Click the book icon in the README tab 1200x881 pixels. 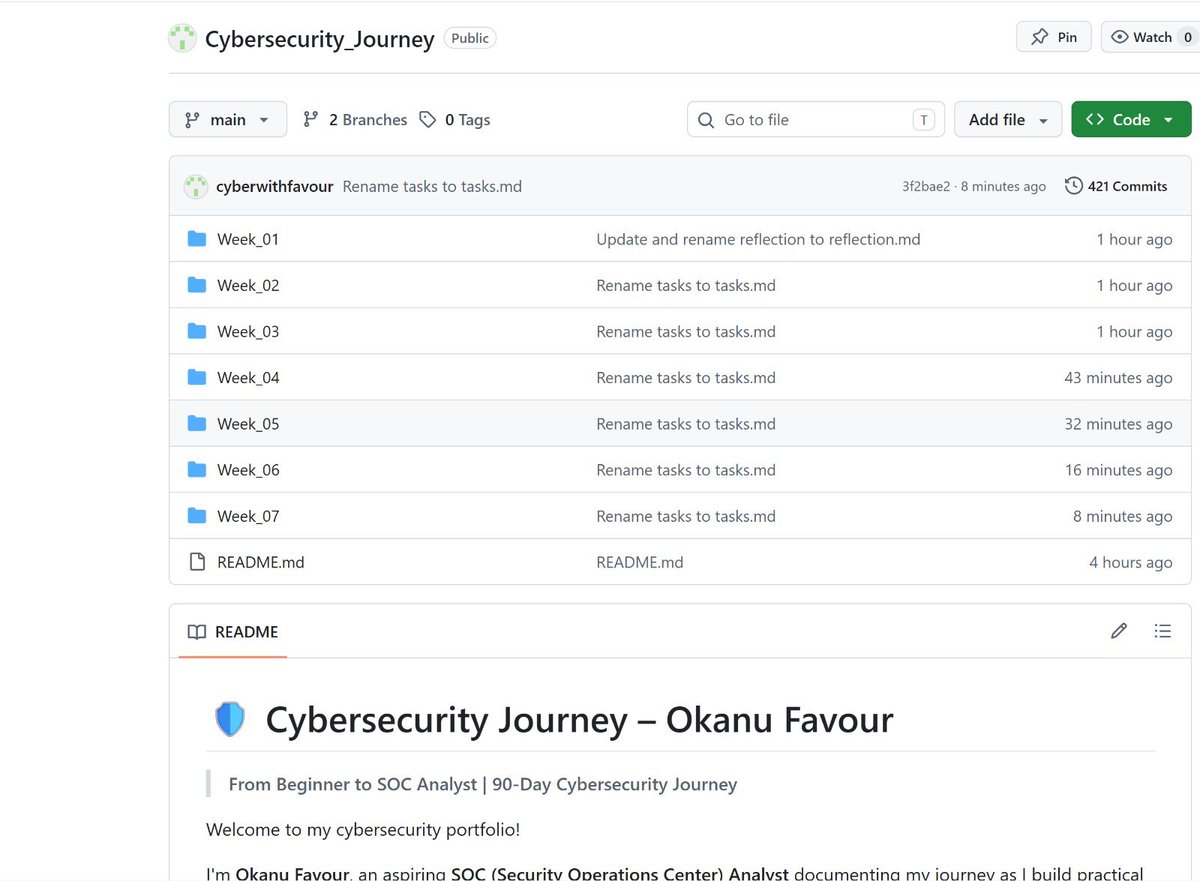(197, 632)
